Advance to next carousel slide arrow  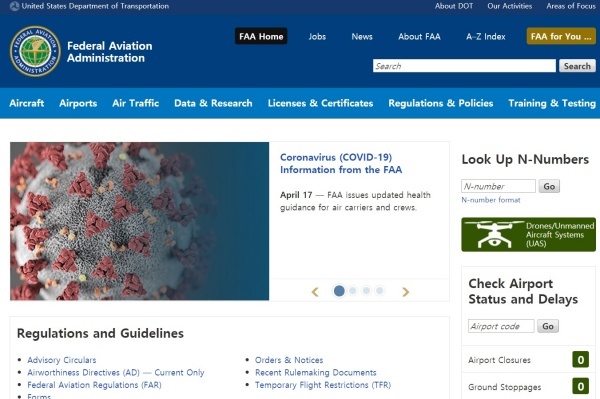click(x=406, y=292)
